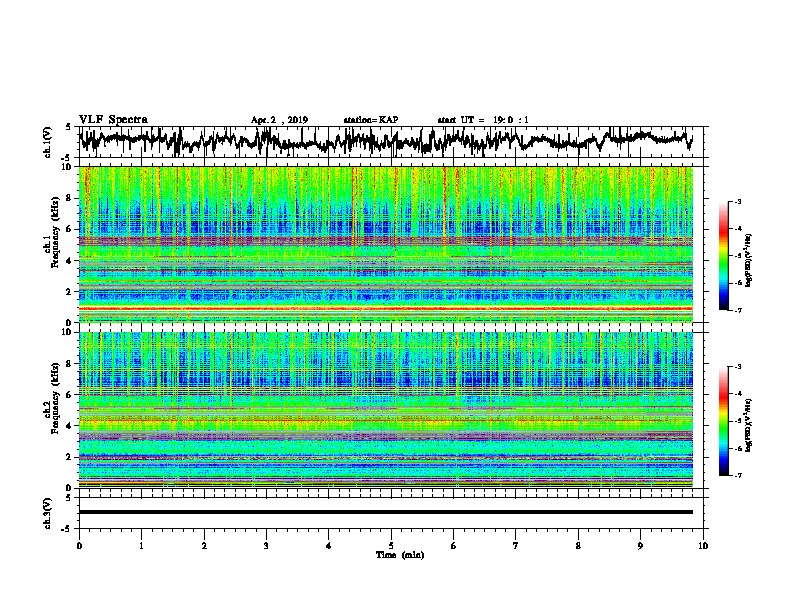Click the "station=KAP" header text
This screenshot has width=792, height=612.
(371, 120)
